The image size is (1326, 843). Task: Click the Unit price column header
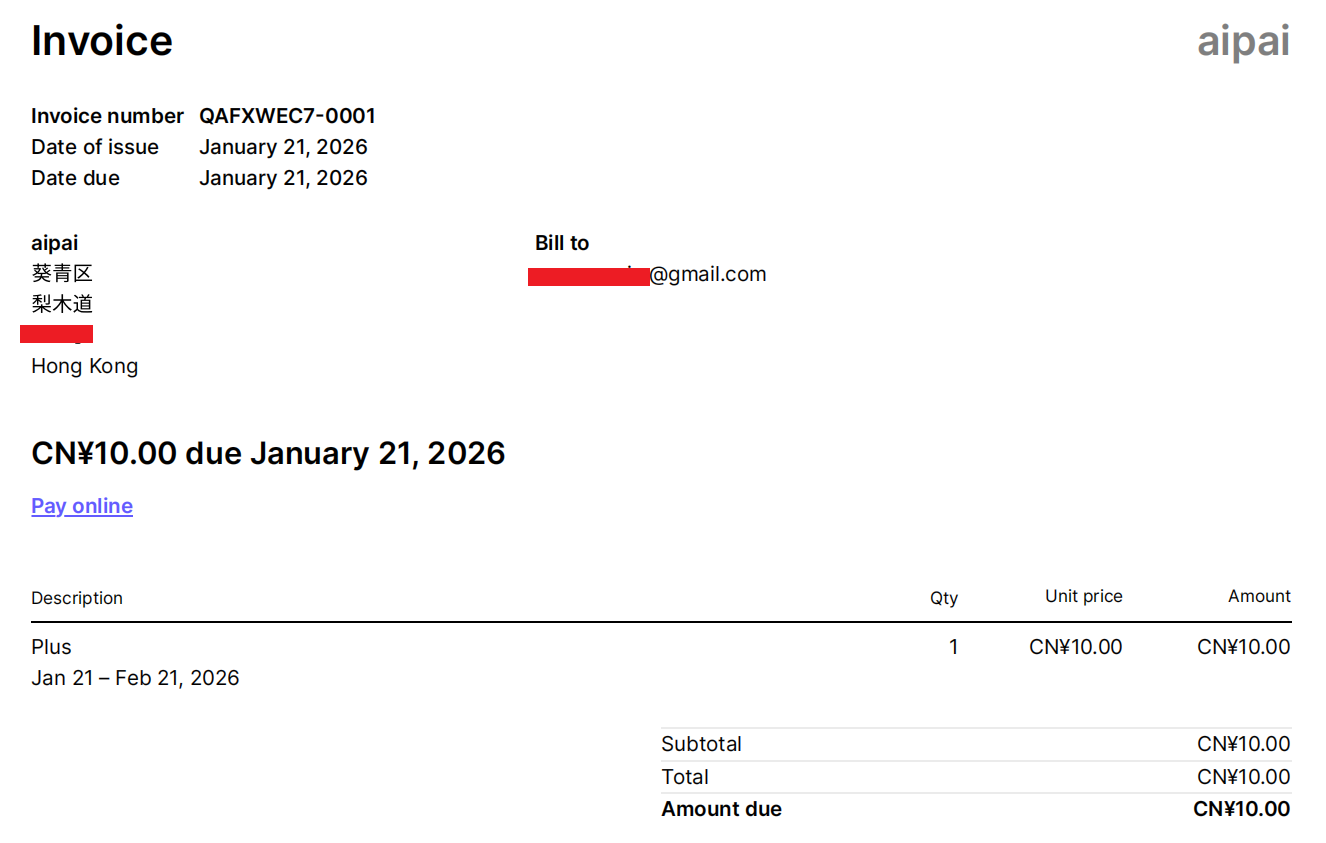coord(1083,596)
